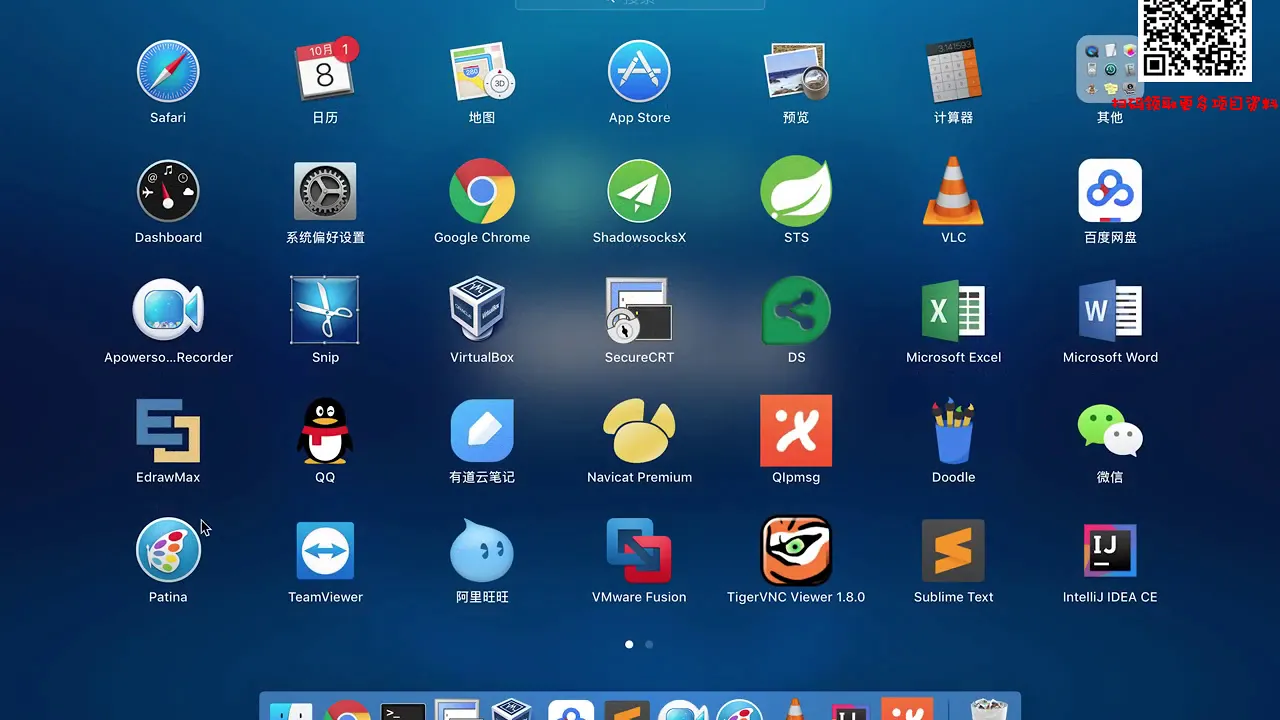
Task: Launch the Preview (预览) app
Action: [x=796, y=71]
